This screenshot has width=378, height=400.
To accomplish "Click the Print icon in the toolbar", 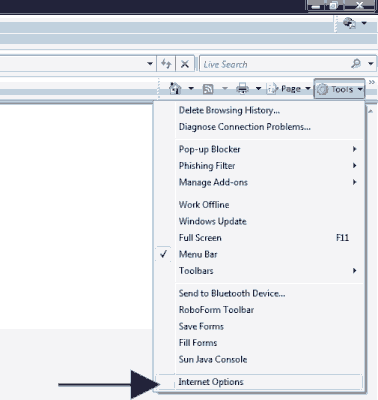I will tap(242, 89).
